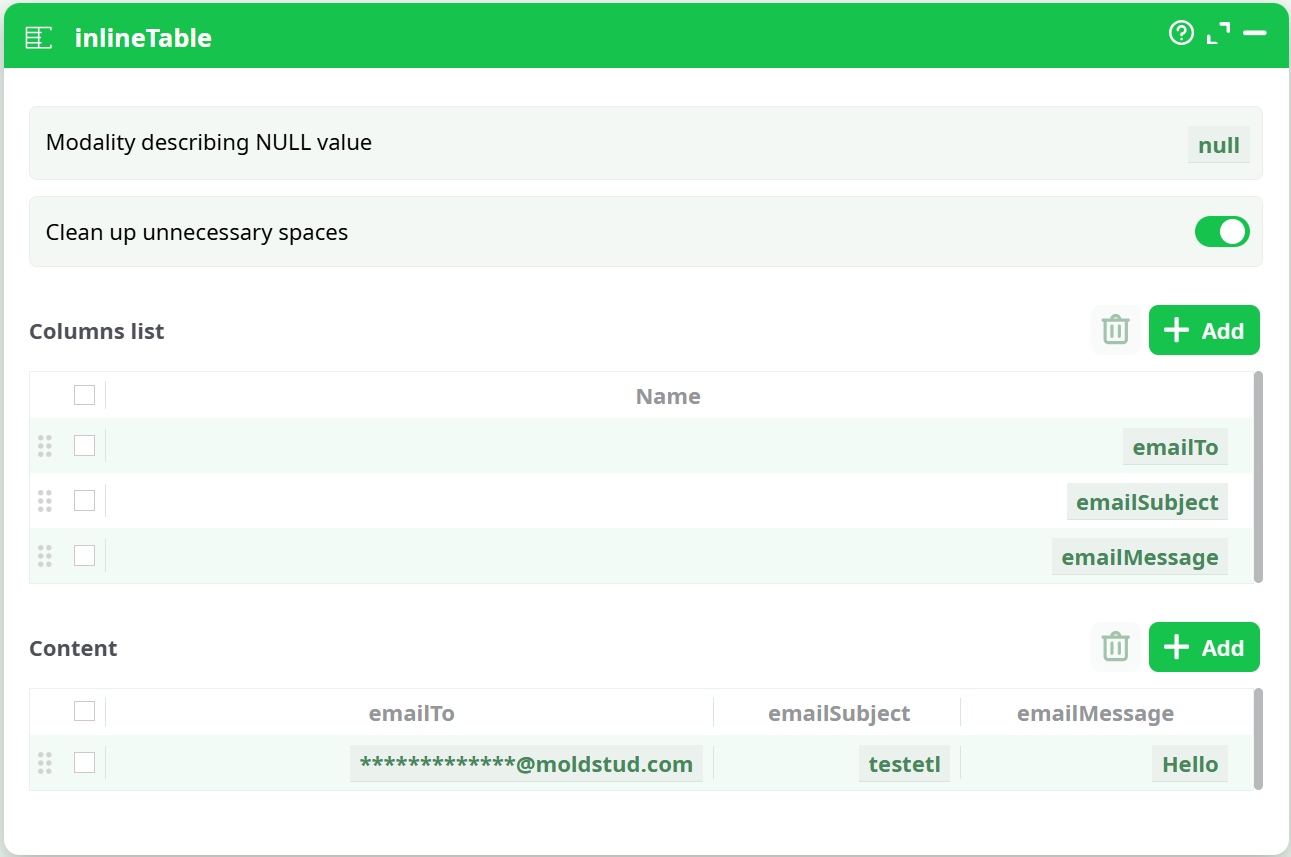Open the help icon in the title bar
This screenshot has width=1291, height=857.
pyautogui.click(x=1181, y=33)
